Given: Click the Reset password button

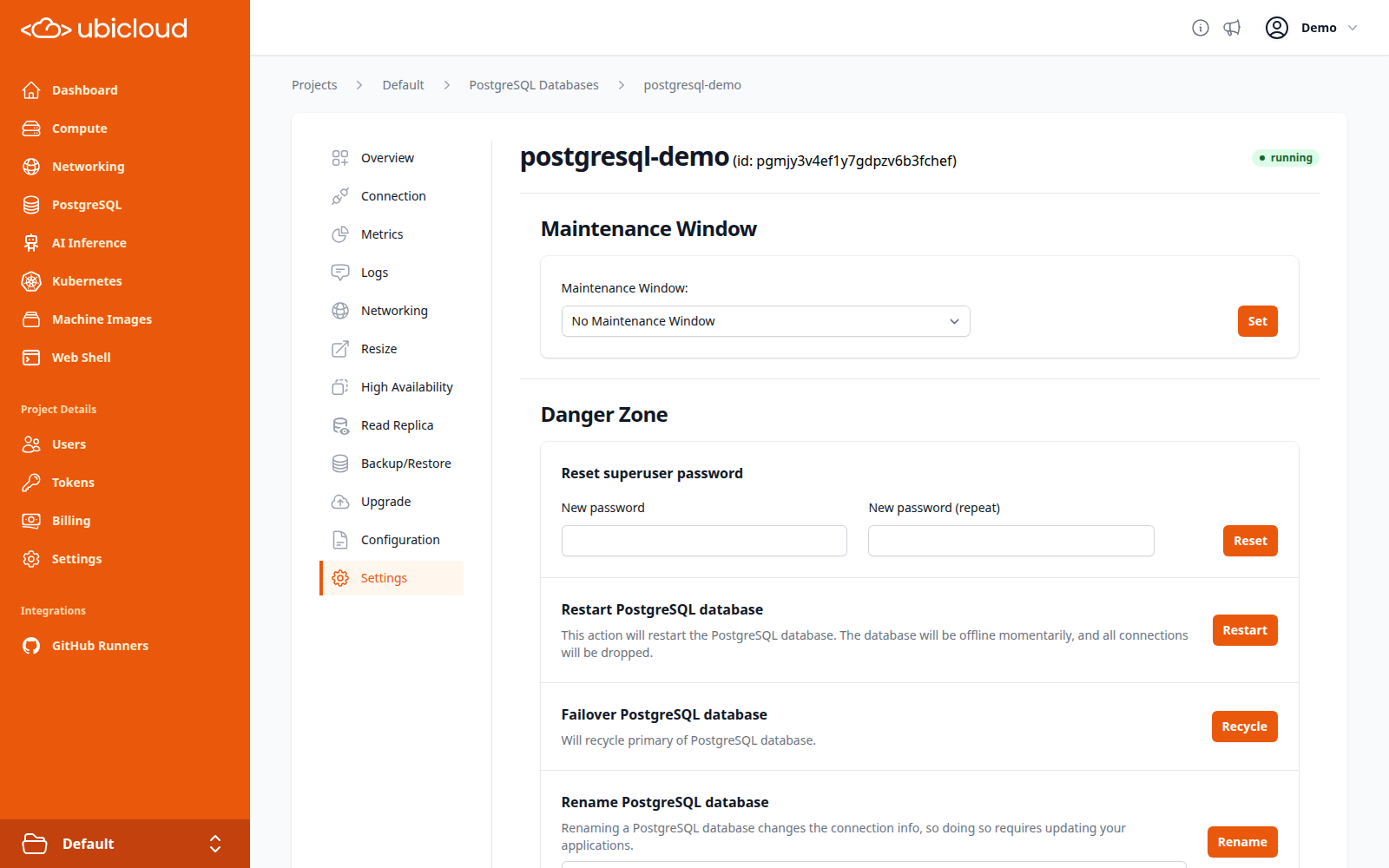Looking at the screenshot, I should [x=1250, y=541].
